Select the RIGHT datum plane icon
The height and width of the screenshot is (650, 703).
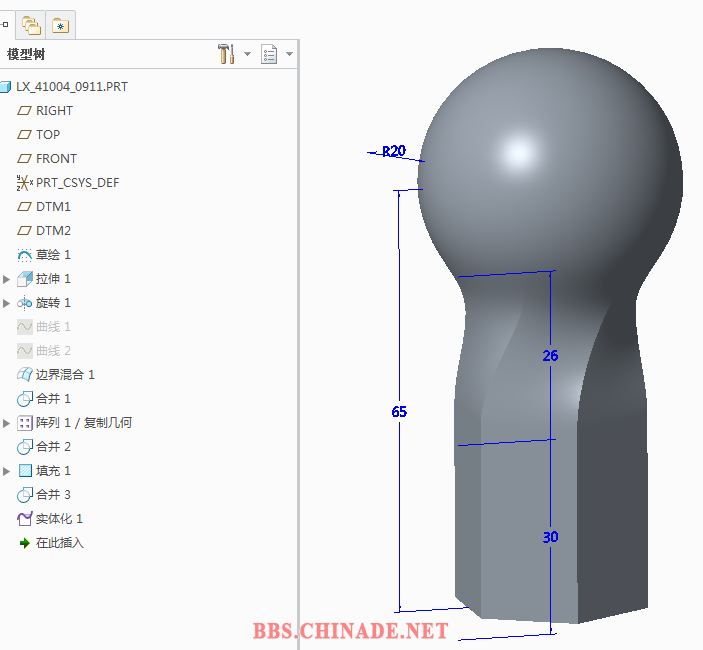click(x=25, y=111)
